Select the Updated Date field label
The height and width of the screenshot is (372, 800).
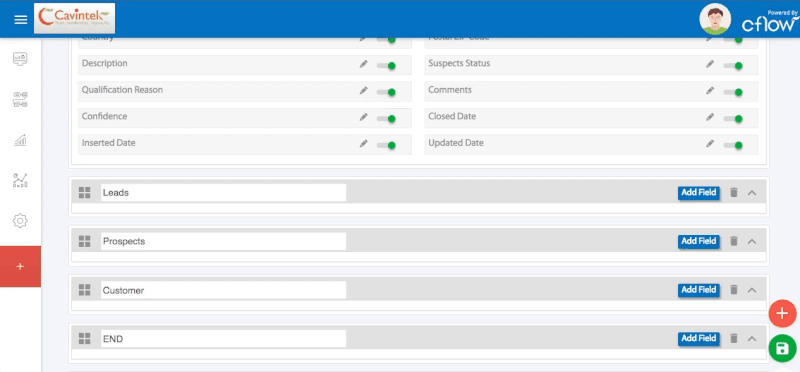click(456, 143)
